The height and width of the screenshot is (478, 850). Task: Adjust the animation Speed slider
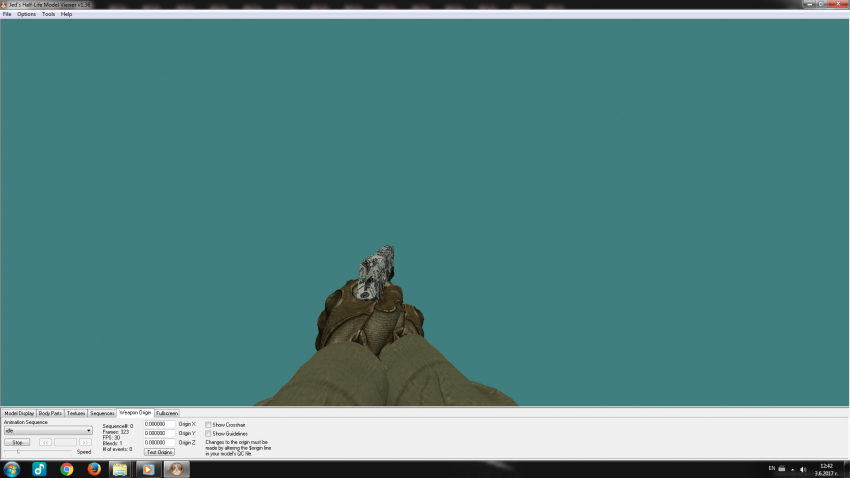[38, 451]
